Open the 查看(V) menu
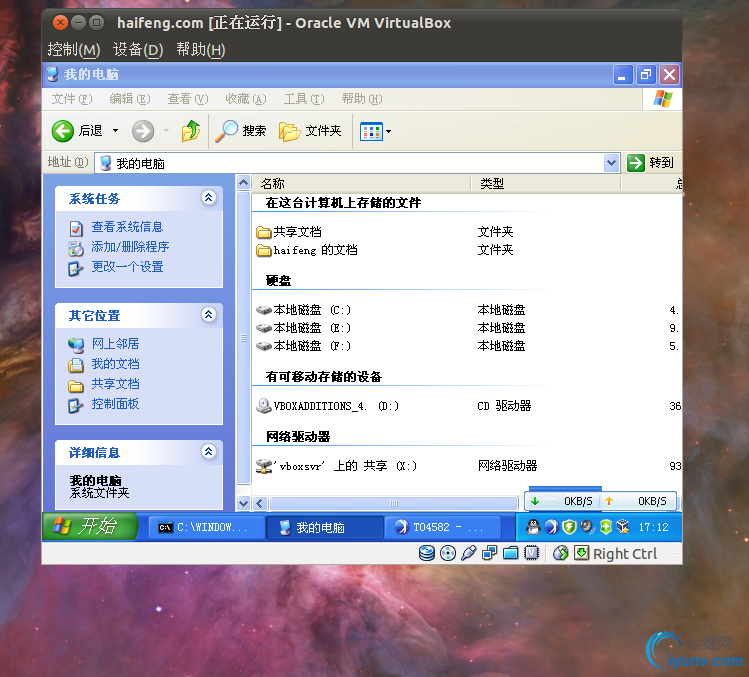749x677 pixels. [x=188, y=99]
